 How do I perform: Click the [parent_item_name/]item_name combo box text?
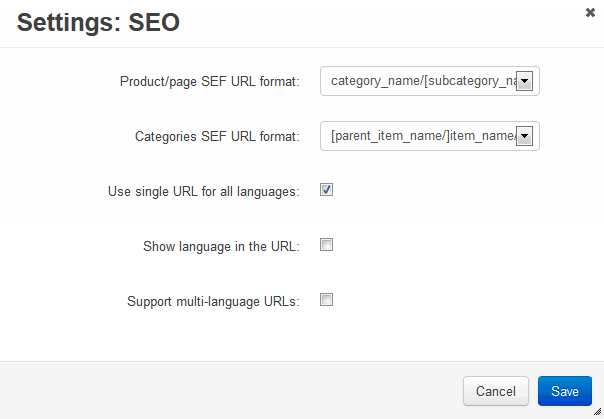(x=424, y=136)
